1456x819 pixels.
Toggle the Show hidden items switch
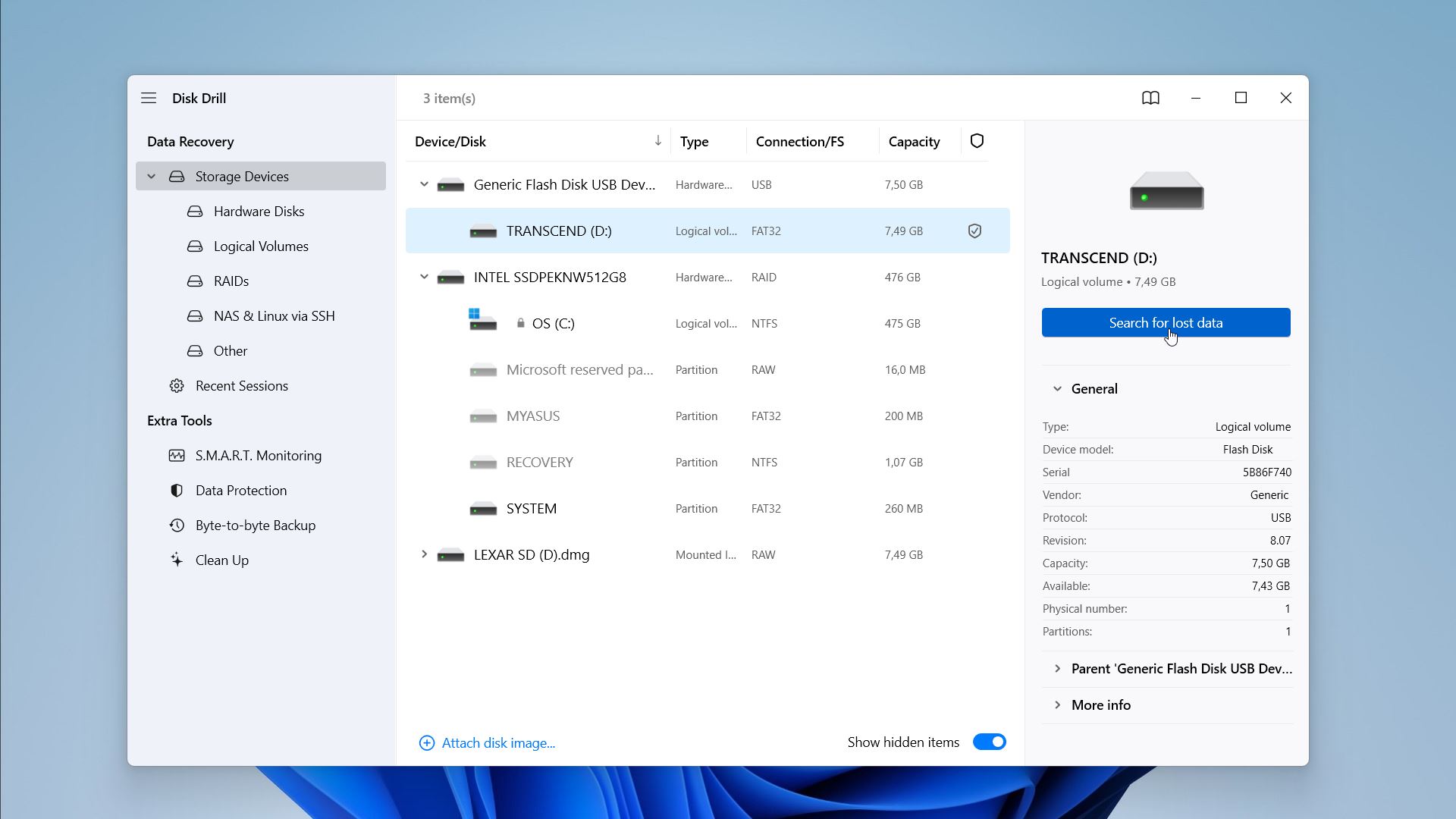coord(990,742)
